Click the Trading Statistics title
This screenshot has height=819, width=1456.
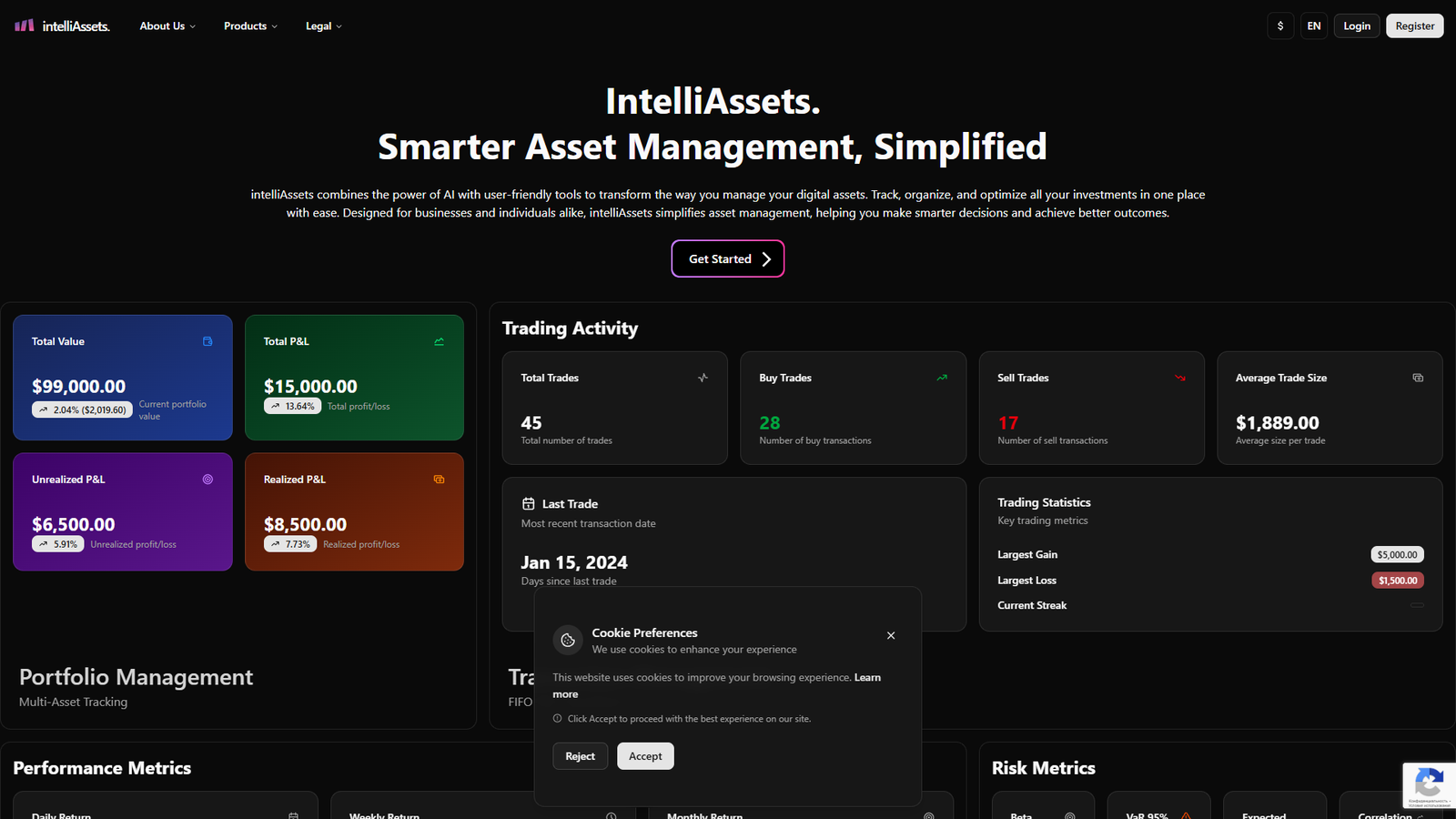(x=1044, y=502)
